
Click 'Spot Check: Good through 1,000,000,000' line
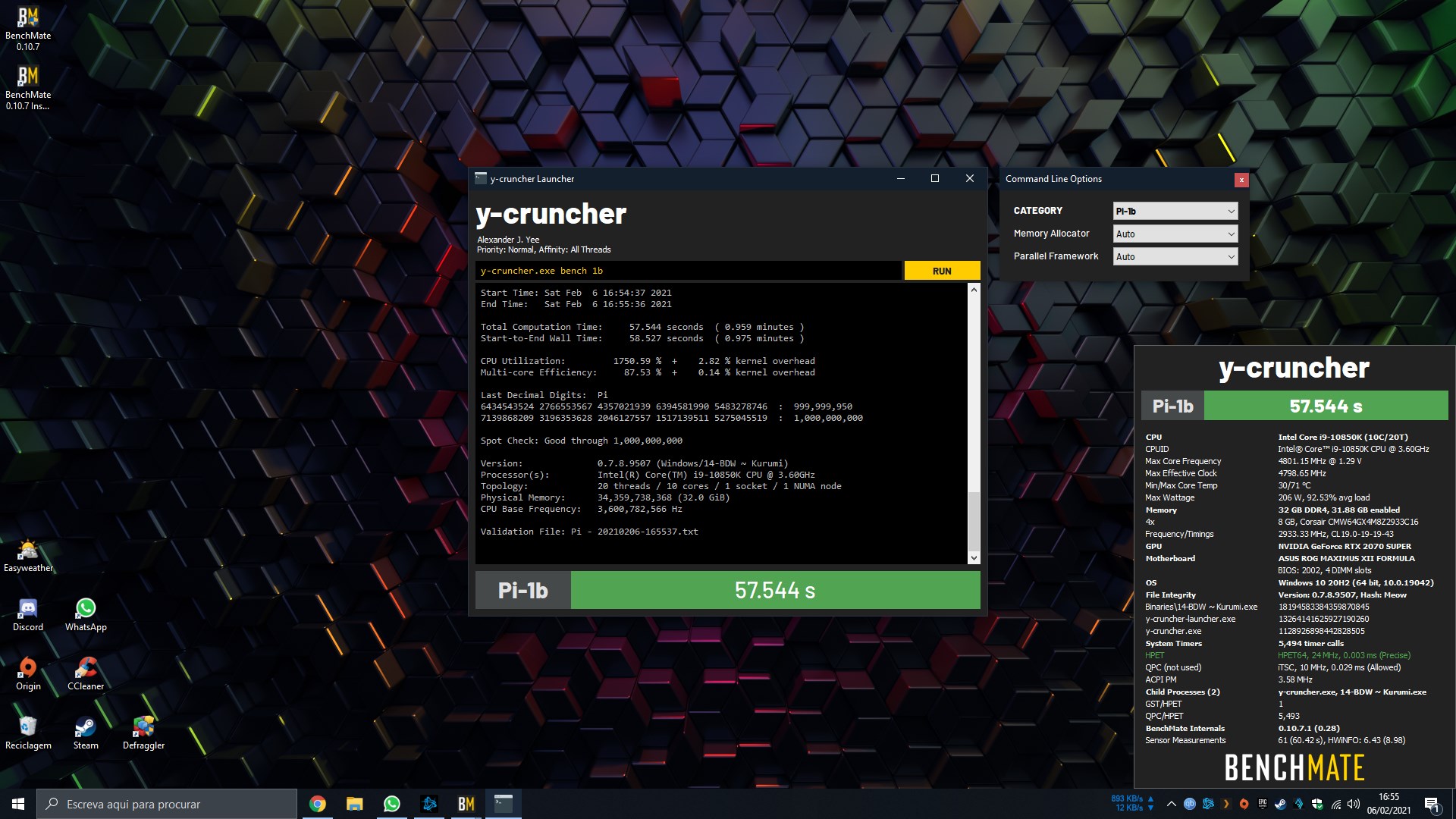[x=582, y=441]
